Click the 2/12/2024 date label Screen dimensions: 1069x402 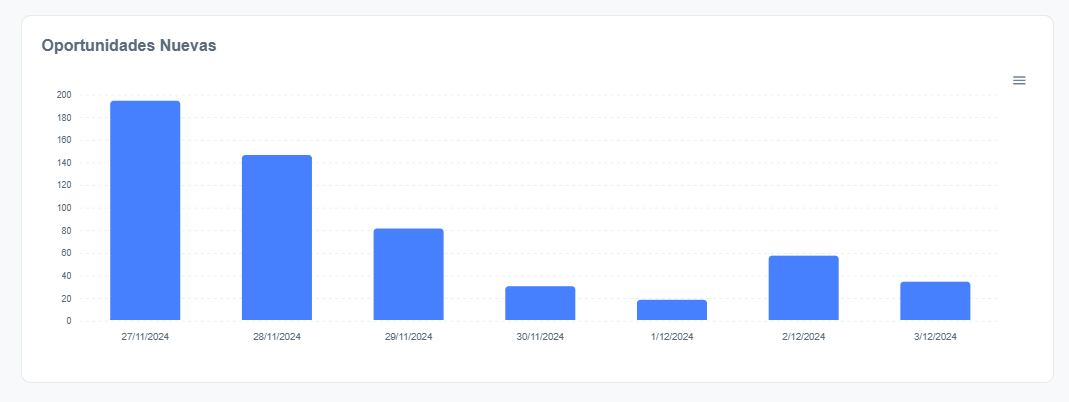(x=803, y=337)
